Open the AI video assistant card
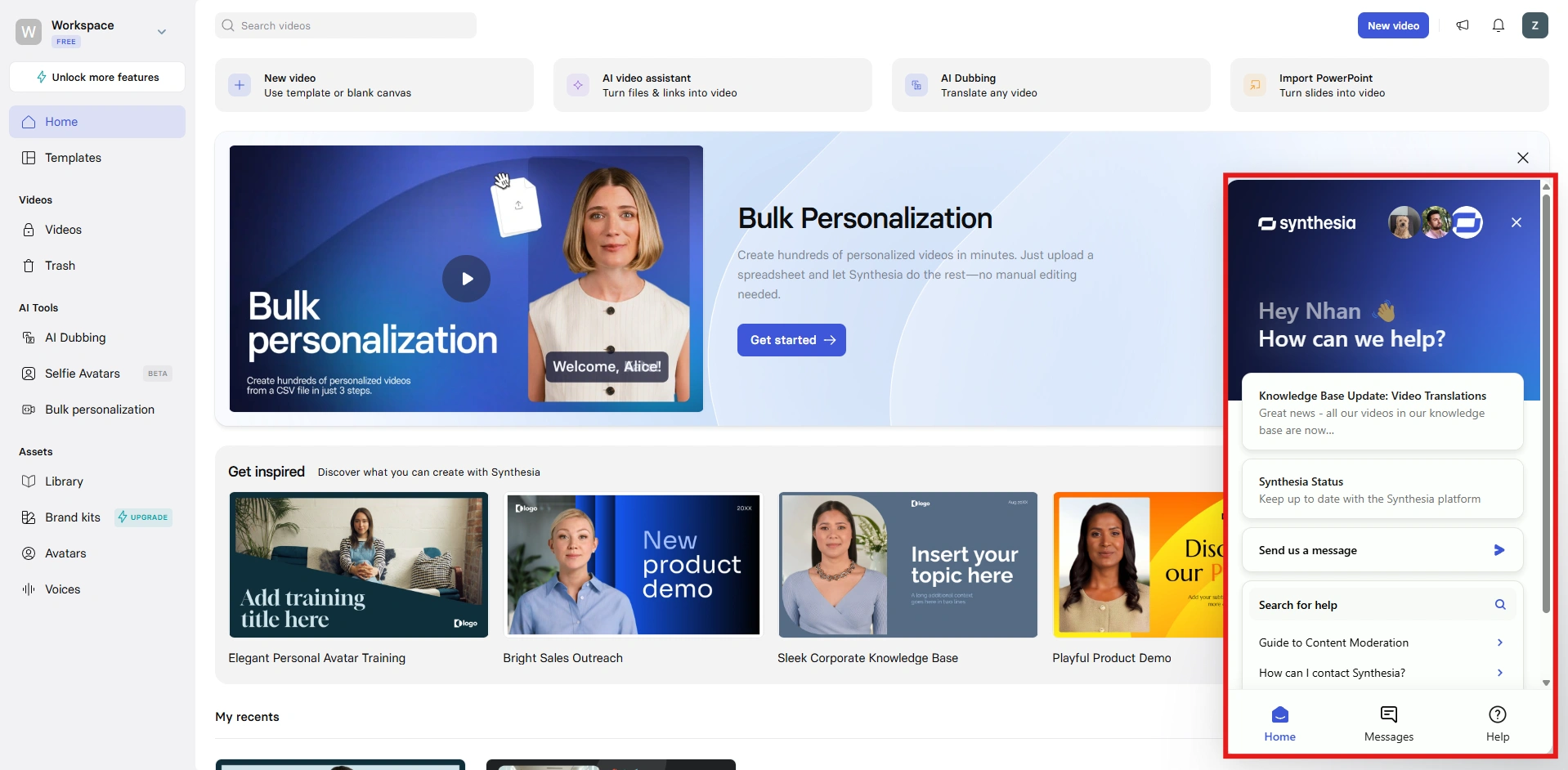The height and width of the screenshot is (770, 1568). click(713, 85)
